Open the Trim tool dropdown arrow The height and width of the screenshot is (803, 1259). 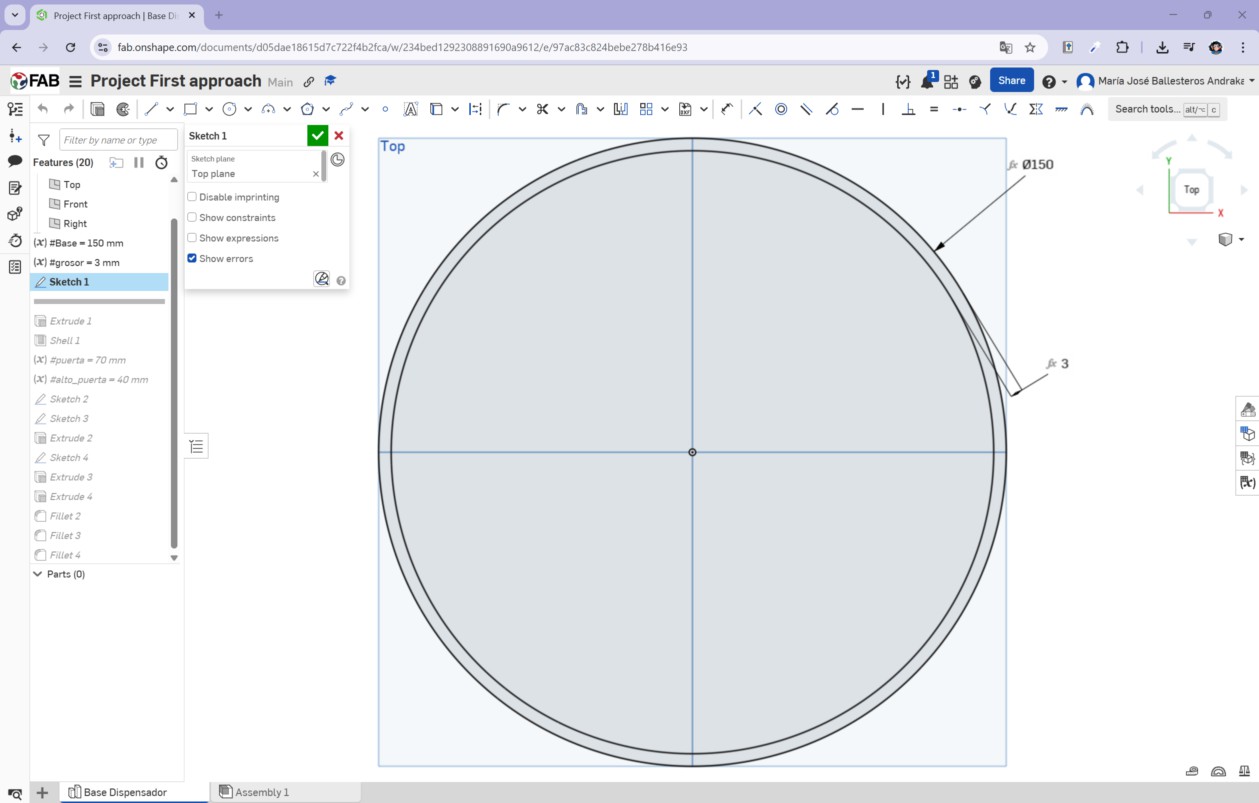pyautogui.click(x=561, y=109)
